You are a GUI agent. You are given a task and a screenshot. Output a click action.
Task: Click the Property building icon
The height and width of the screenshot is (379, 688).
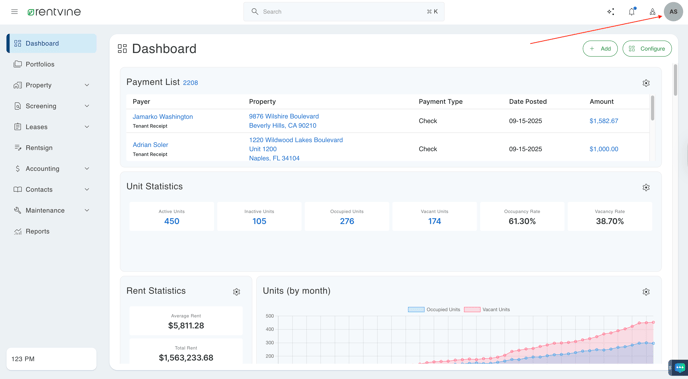[18, 85]
